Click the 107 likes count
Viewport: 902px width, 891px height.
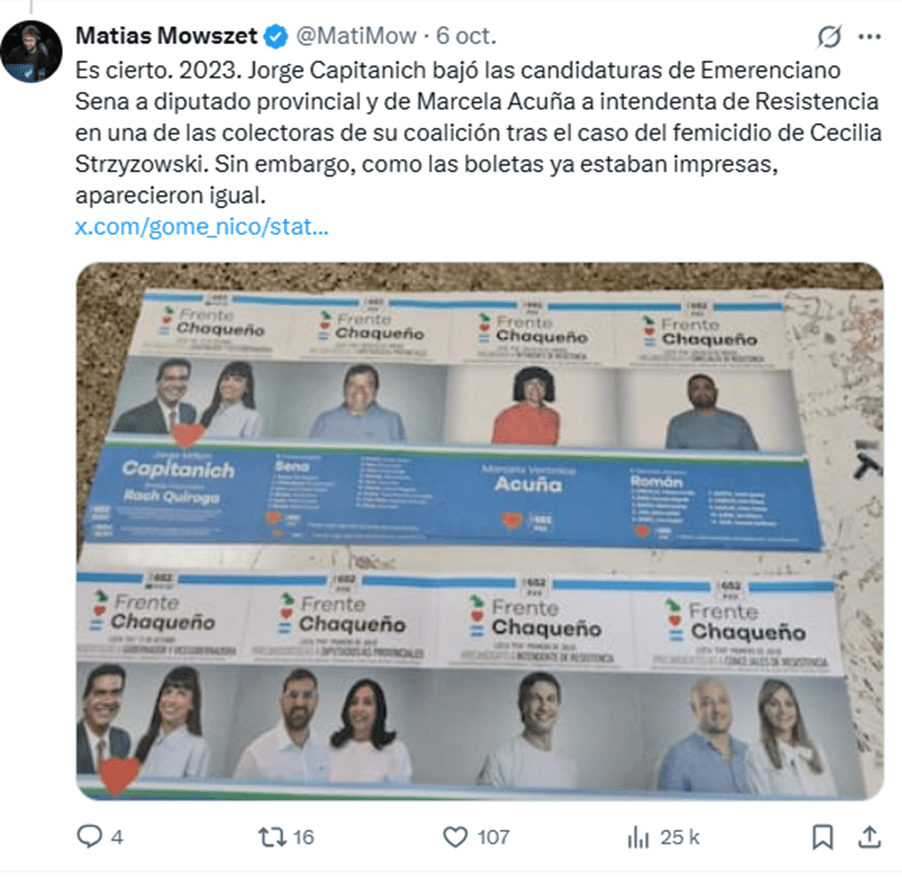click(494, 837)
